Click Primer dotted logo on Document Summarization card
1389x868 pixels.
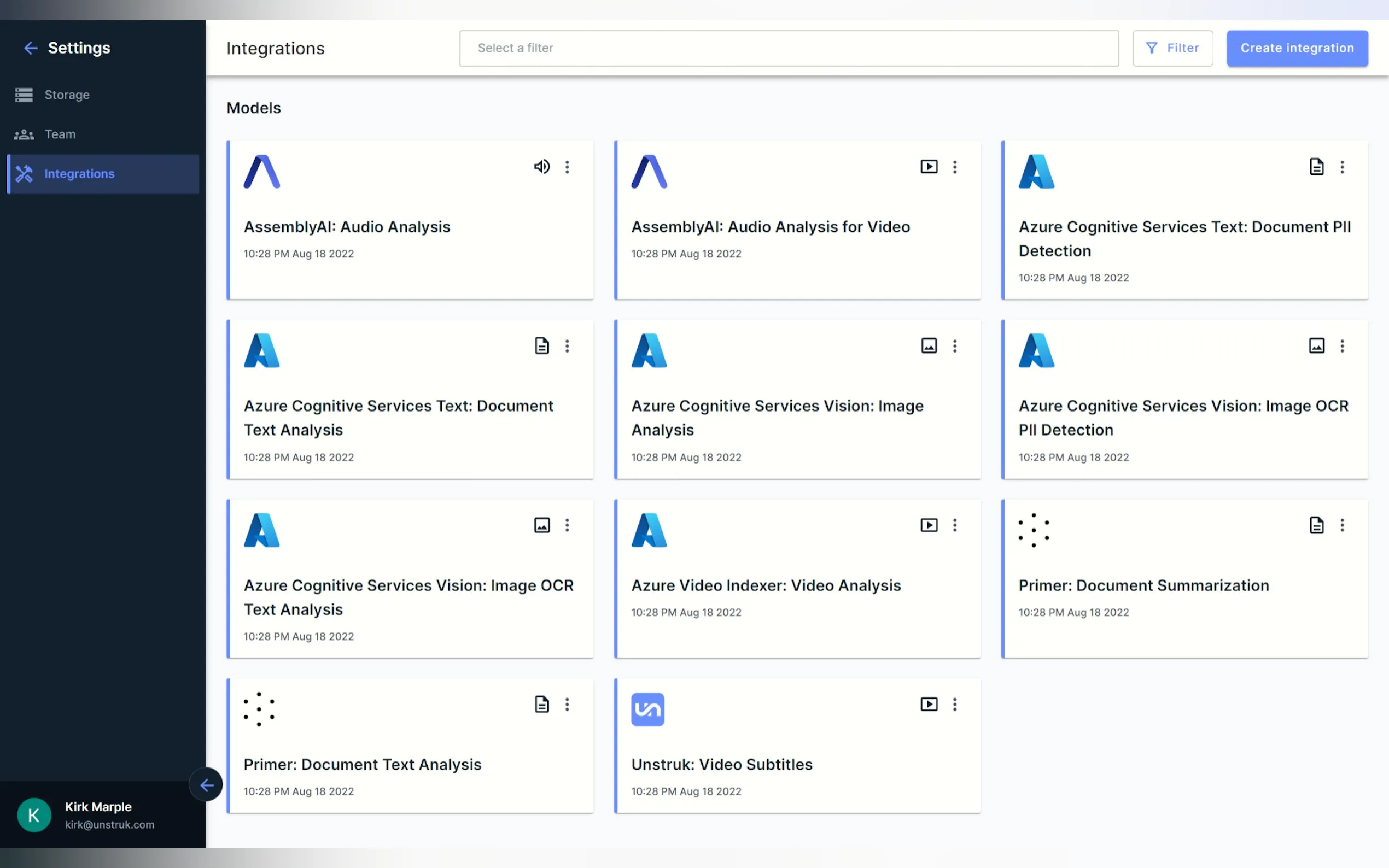(x=1034, y=530)
